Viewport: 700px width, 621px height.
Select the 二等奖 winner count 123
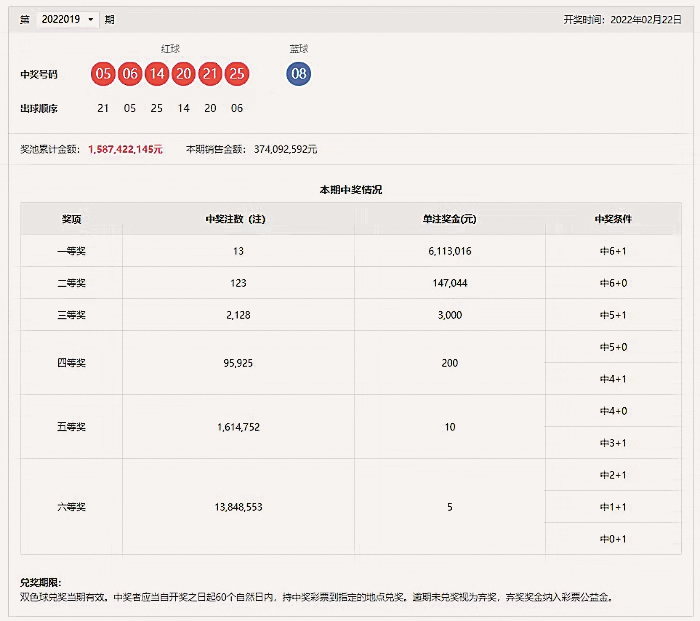point(238,283)
